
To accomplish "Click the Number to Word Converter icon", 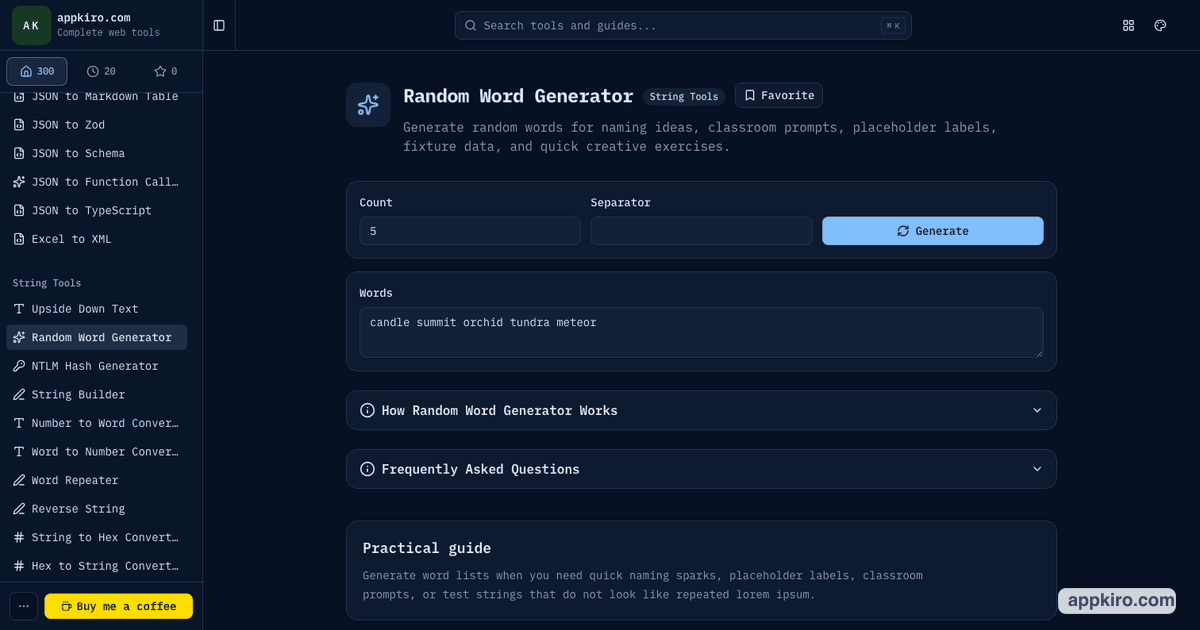I will (x=19, y=423).
